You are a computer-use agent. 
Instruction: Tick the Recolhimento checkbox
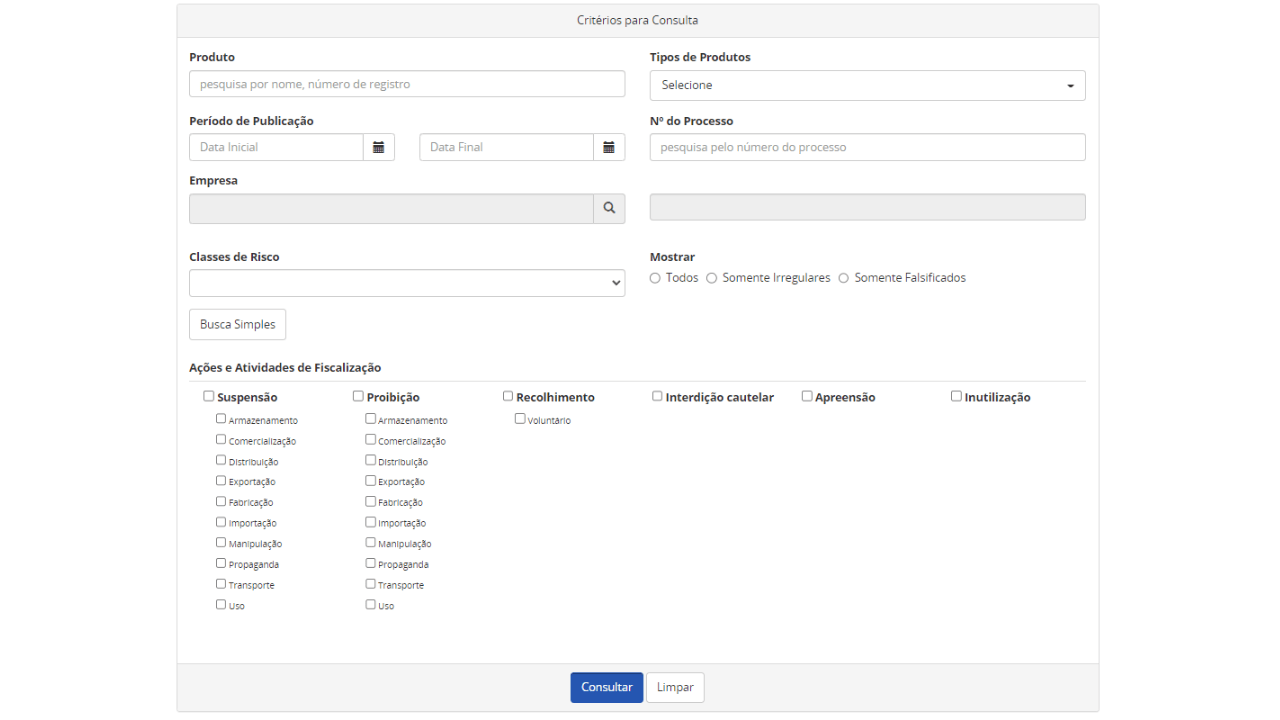508,396
